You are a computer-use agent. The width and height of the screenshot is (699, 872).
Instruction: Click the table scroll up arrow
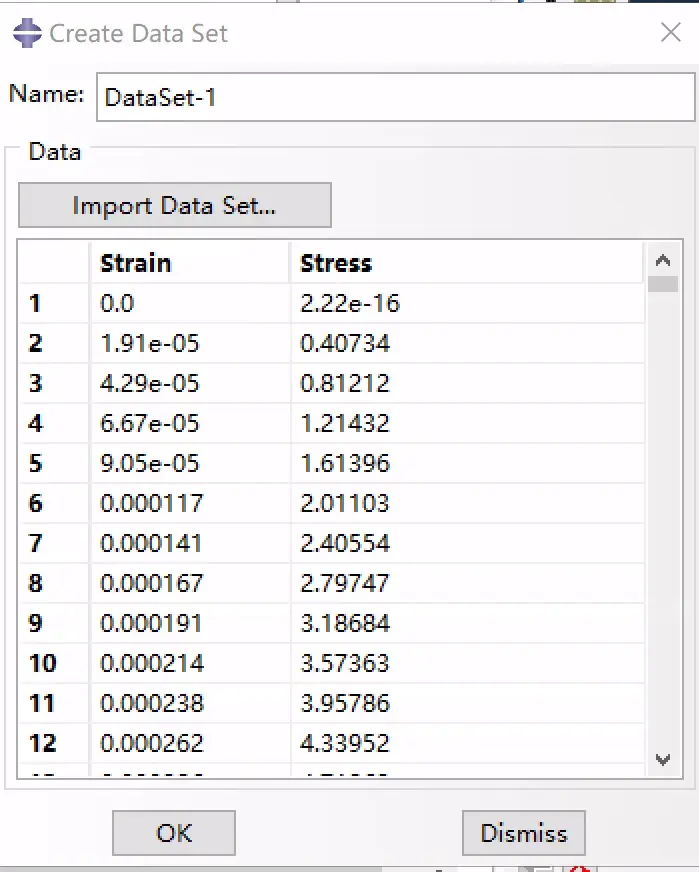point(663,260)
